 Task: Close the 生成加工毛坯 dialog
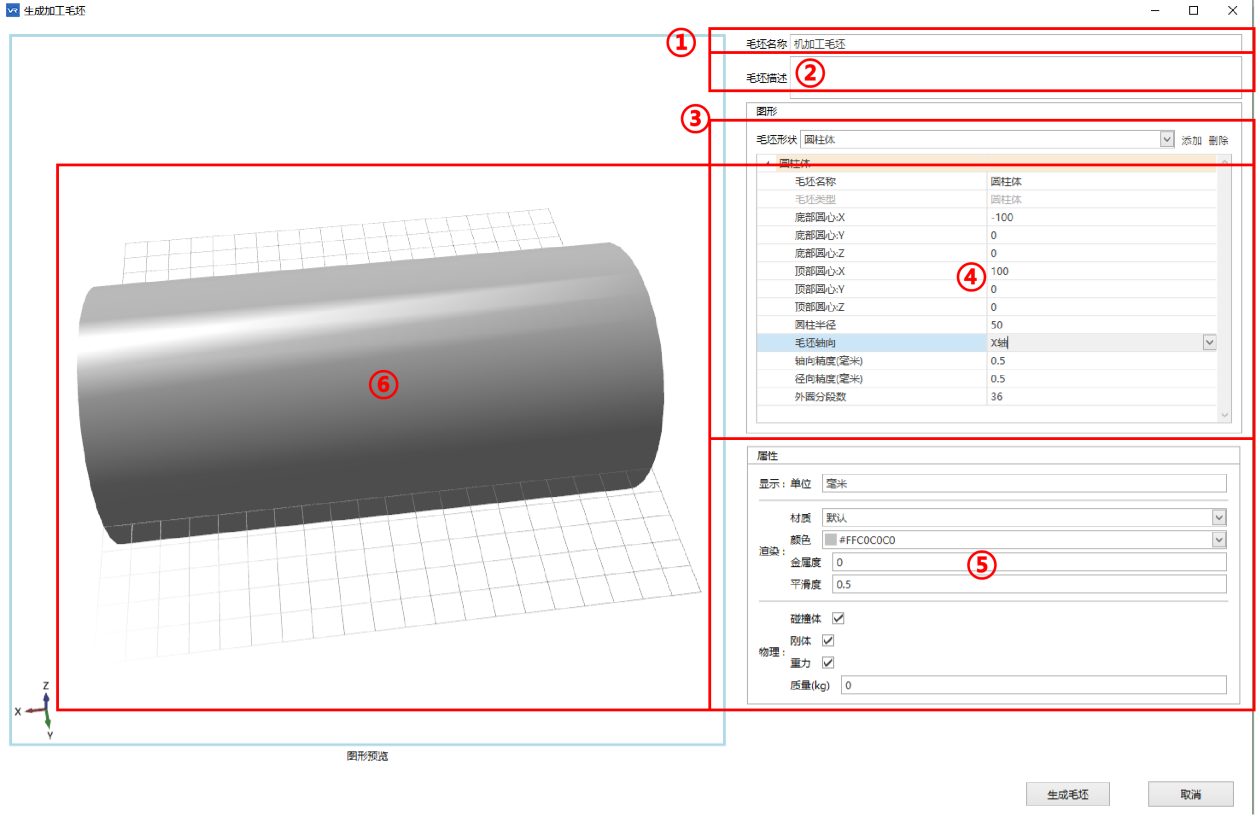1232,10
